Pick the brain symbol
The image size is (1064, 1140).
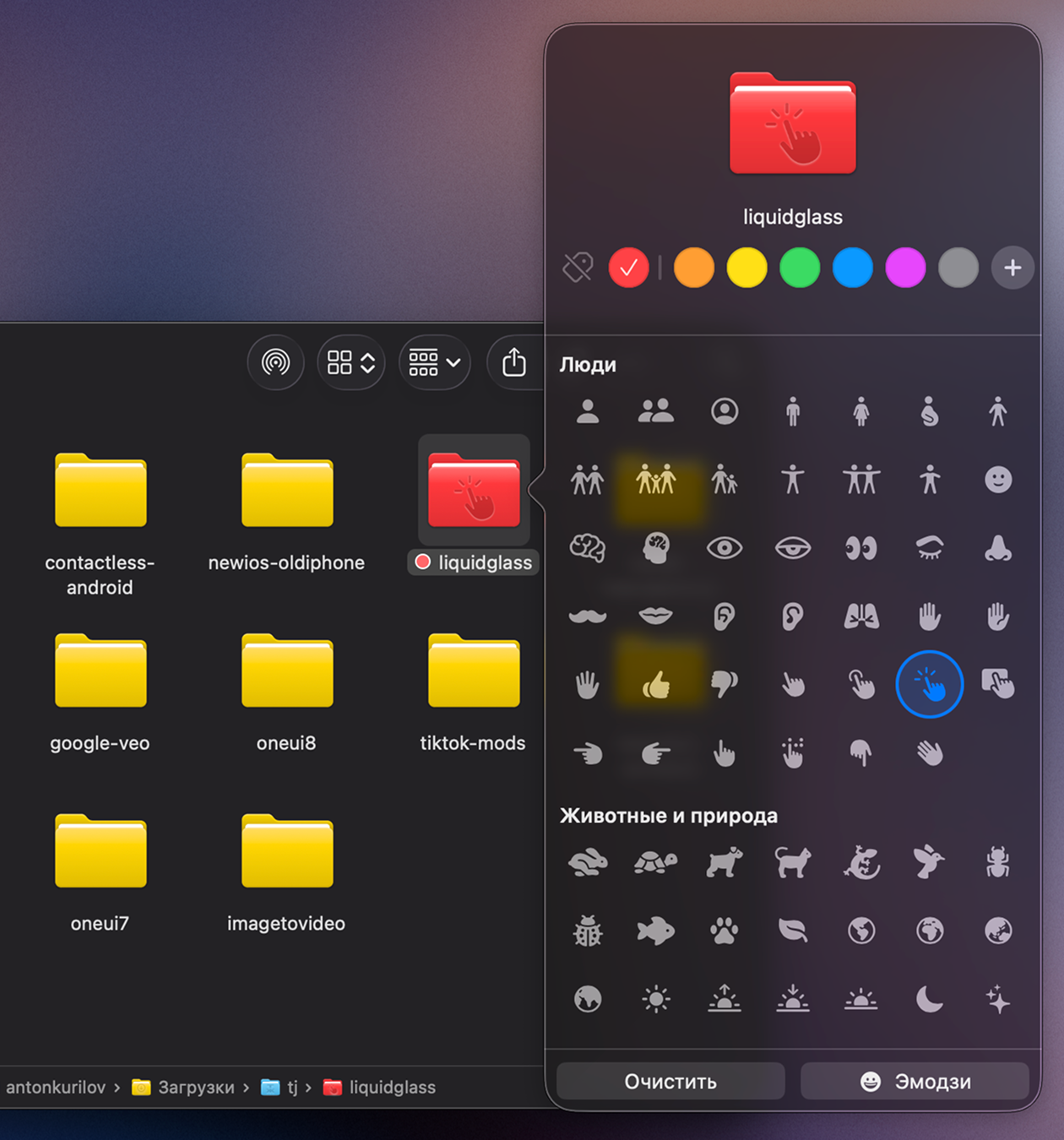(588, 548)
